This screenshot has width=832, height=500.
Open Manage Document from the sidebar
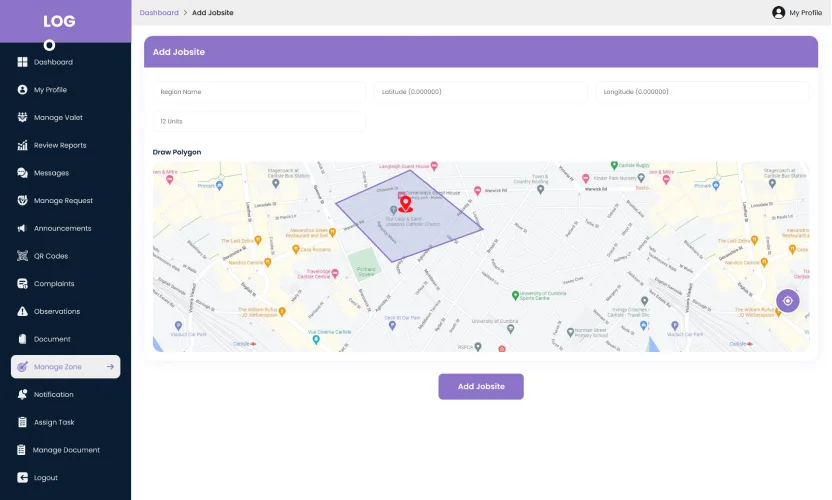(x=66, y=450)
